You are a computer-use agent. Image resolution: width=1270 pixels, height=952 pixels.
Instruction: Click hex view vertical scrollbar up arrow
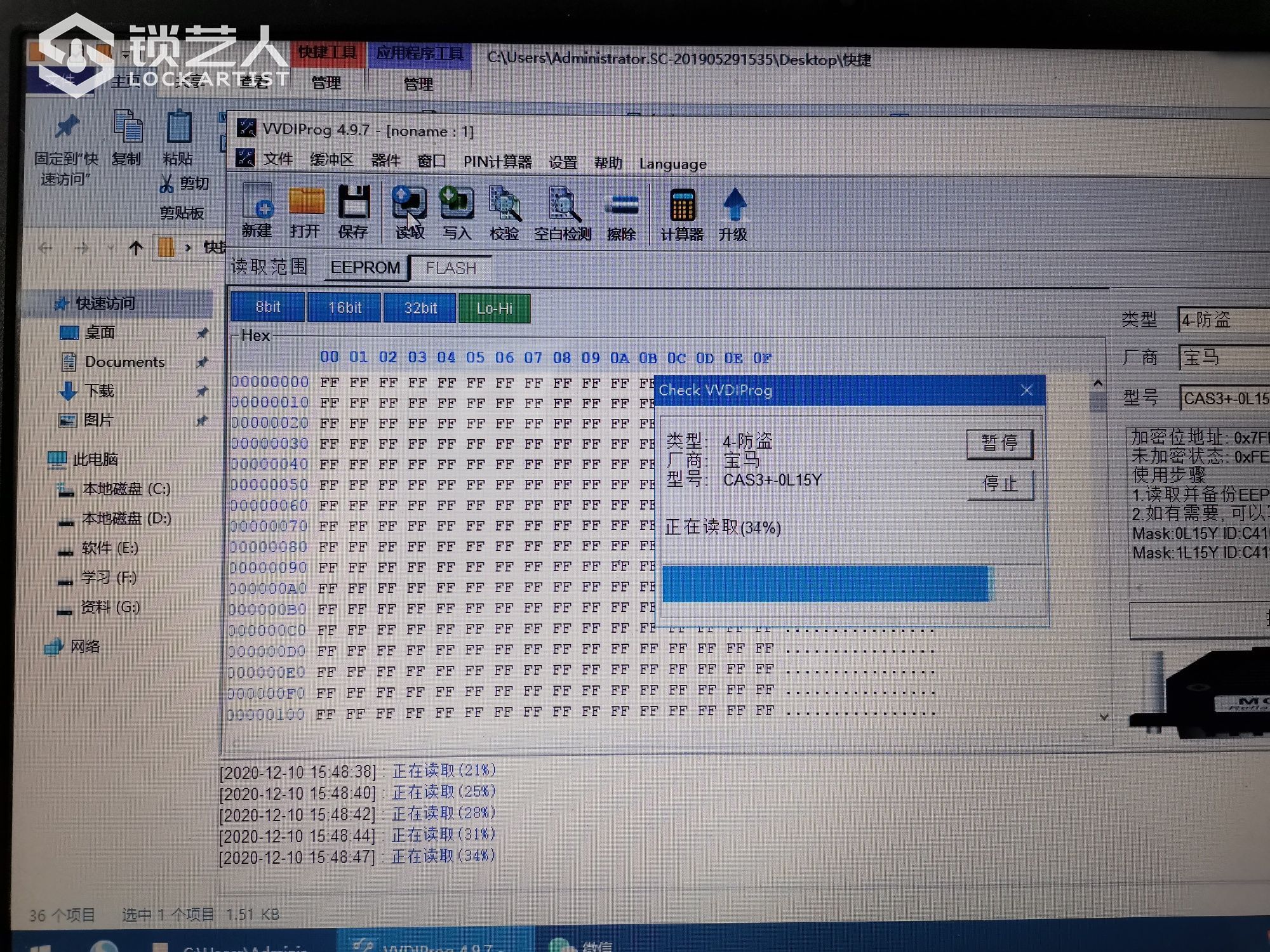[1099, 383]
